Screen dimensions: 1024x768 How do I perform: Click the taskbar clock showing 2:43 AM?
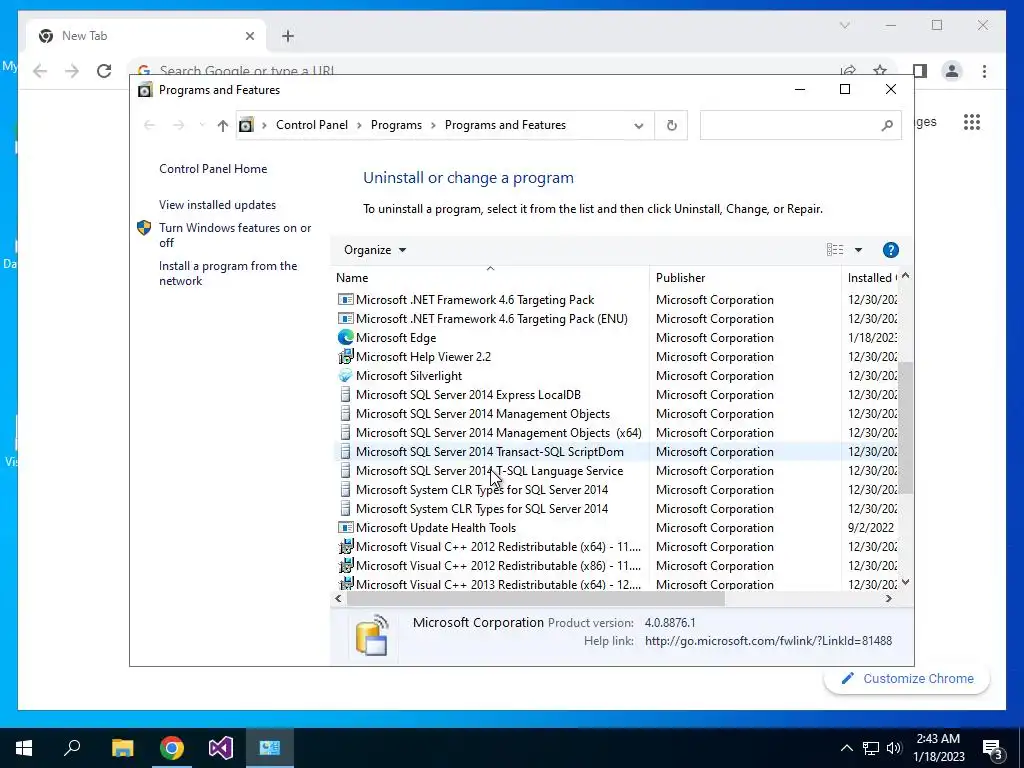point(939,748)
